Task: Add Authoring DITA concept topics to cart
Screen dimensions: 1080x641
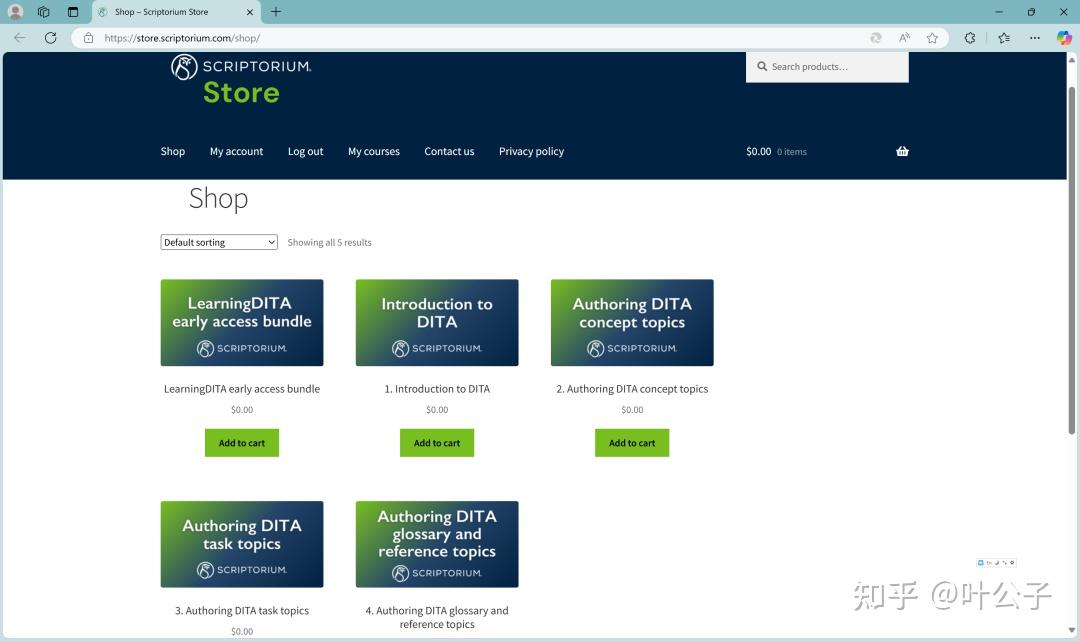Action: pos(632,443)
